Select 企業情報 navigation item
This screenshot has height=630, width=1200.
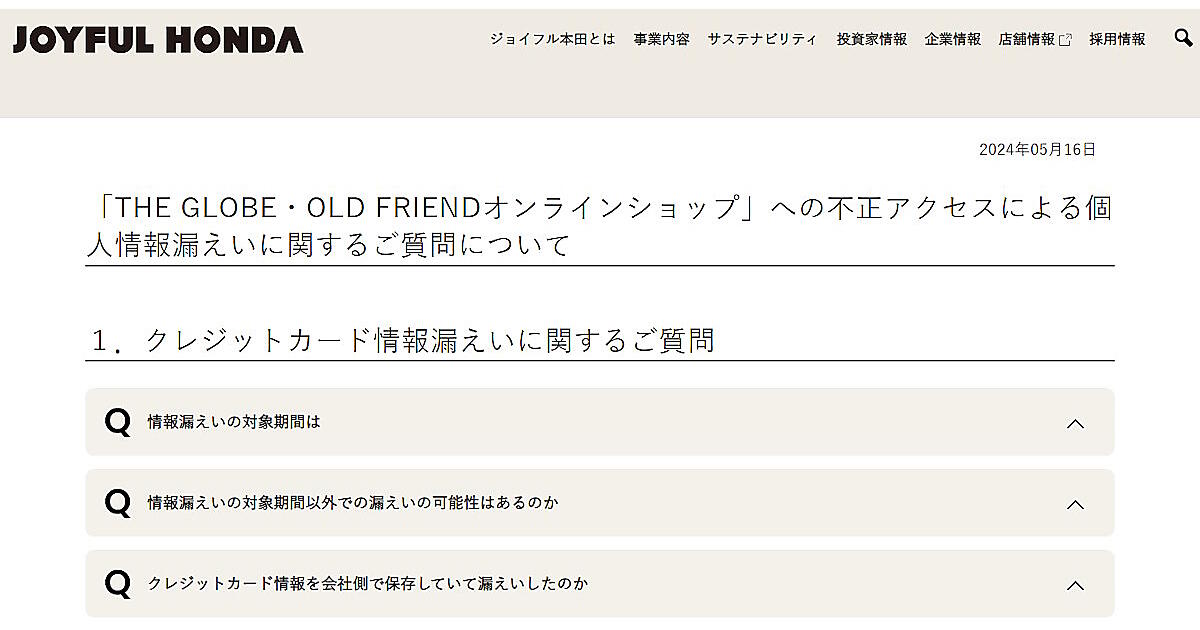[x=953, y=40]
